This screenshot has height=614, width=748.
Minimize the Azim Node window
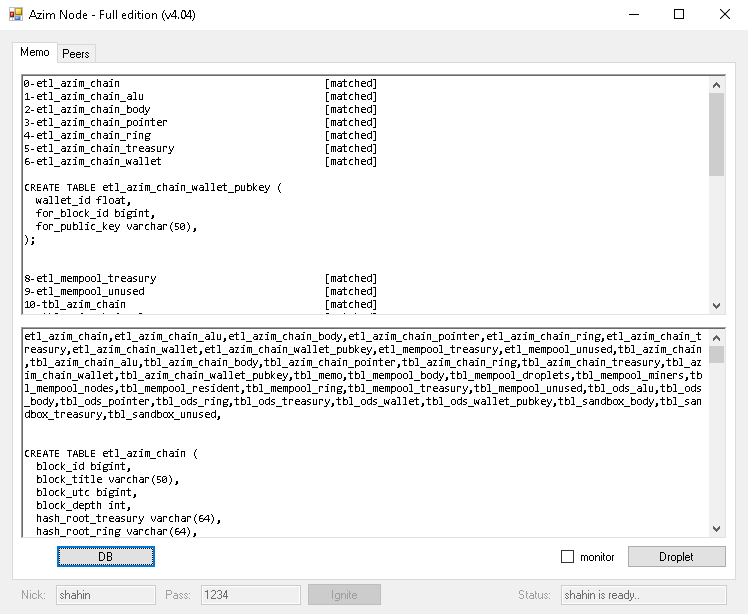coord(634,14)
